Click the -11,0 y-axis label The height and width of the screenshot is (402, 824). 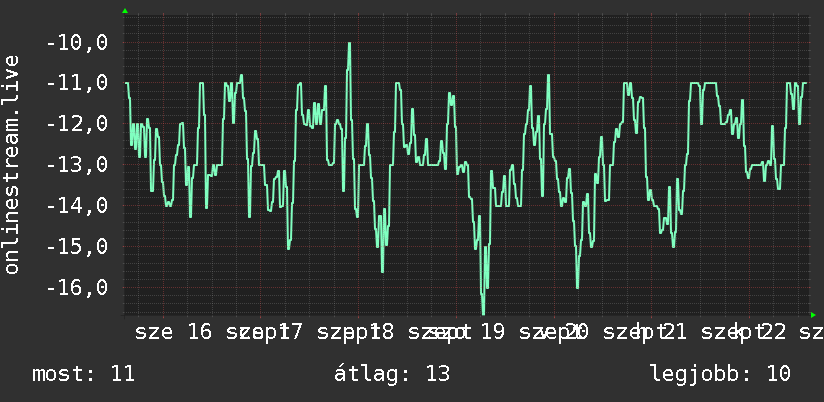[x=77, y=83]
